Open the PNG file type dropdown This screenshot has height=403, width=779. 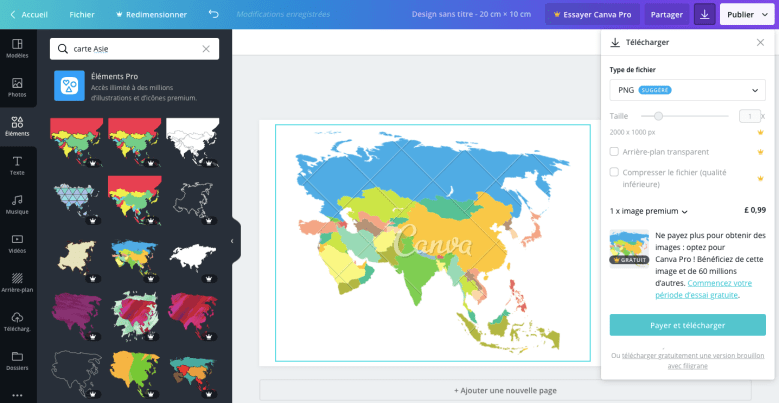(687, 90)
